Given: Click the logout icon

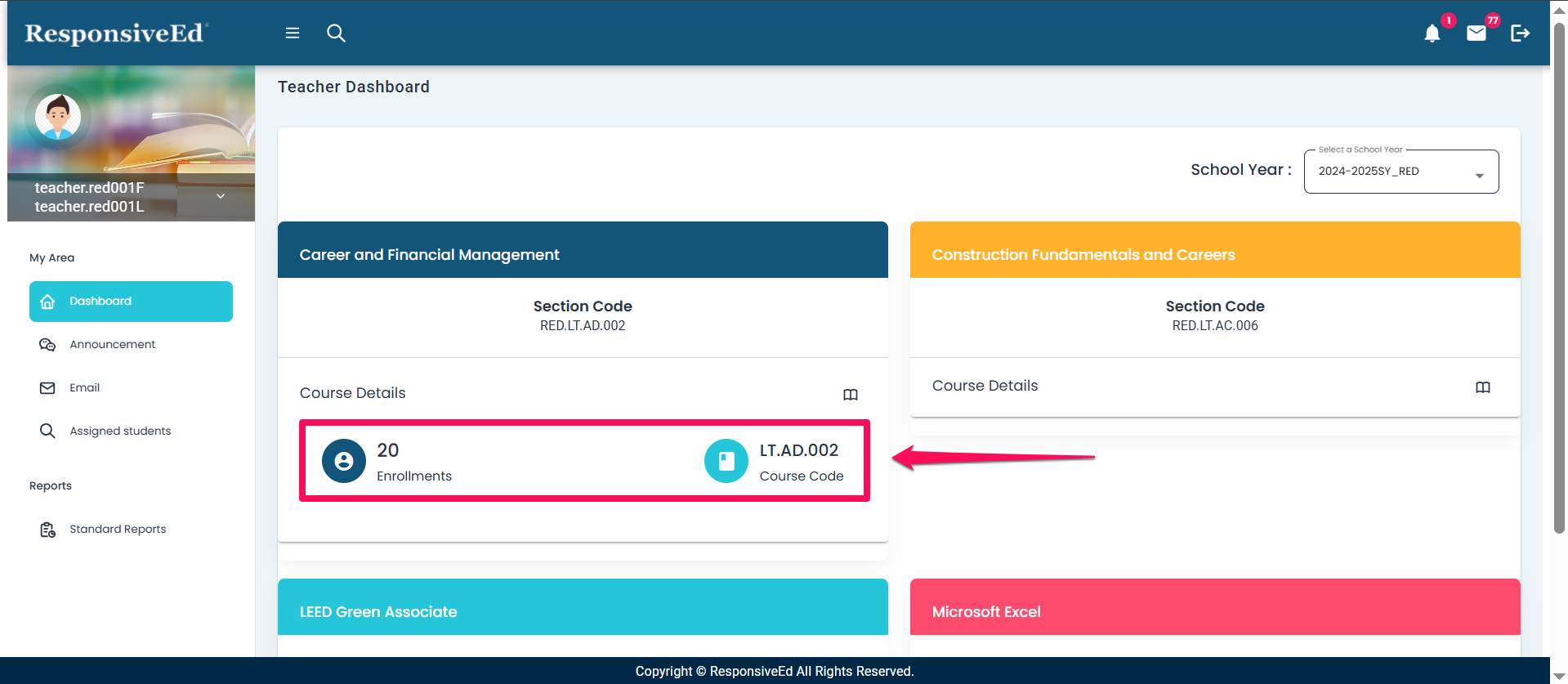Looking at the screenshot, I should click(x=1520, y=34).
